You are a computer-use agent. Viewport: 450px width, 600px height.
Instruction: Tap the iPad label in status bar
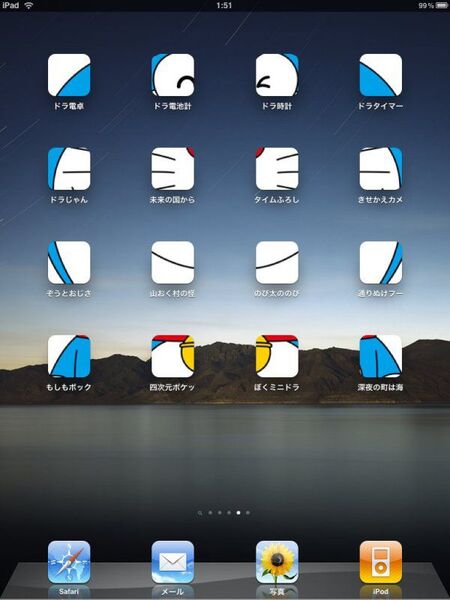click(x=10, y=5)
